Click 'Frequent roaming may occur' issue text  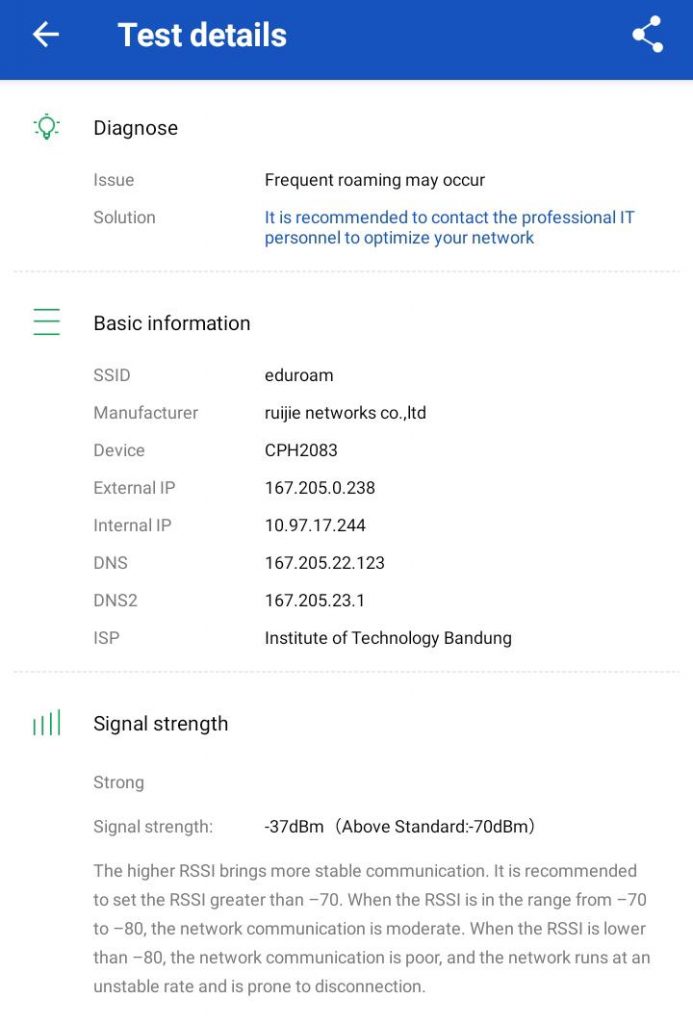tap(374, 180)
